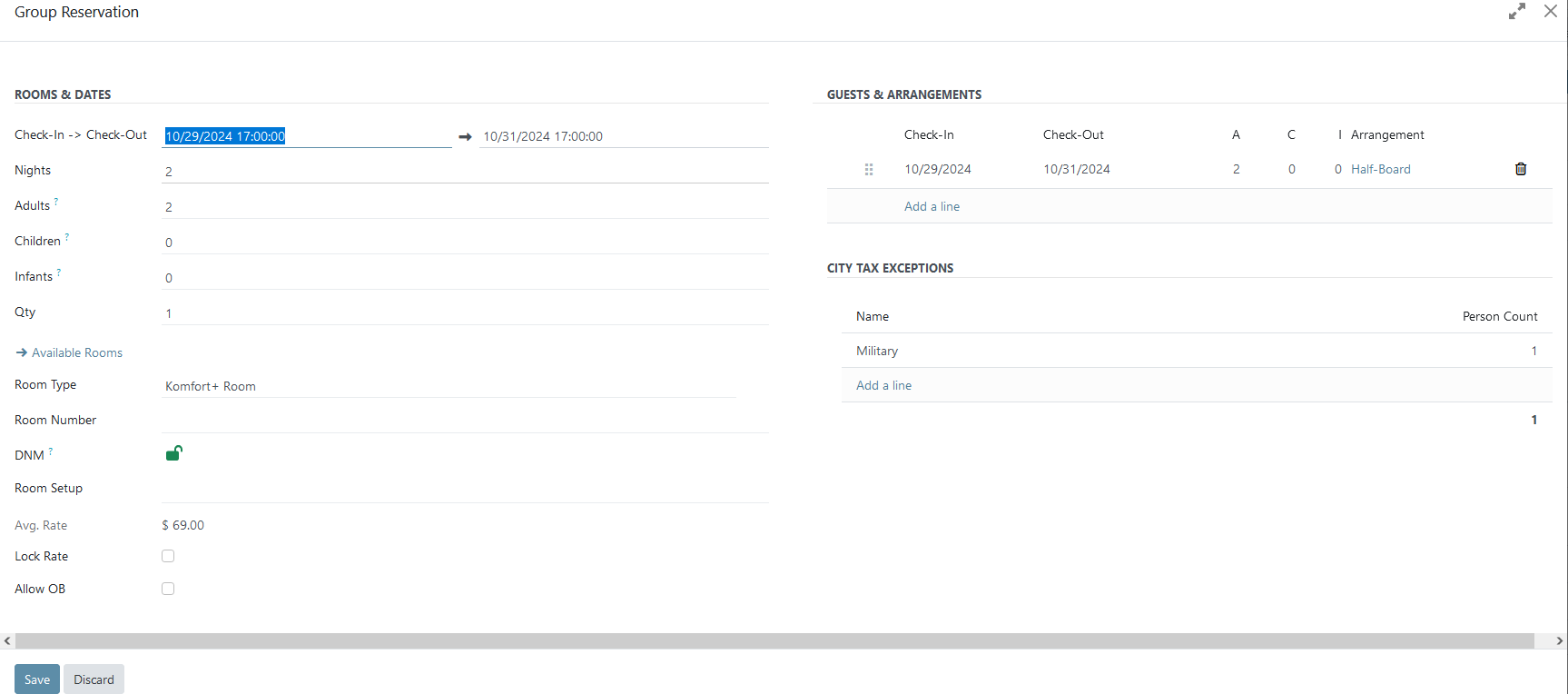Grab the drag handle of the 10/29/2024 row
This screenshot has height=694, width=1568.
click(x=869, y=169)
